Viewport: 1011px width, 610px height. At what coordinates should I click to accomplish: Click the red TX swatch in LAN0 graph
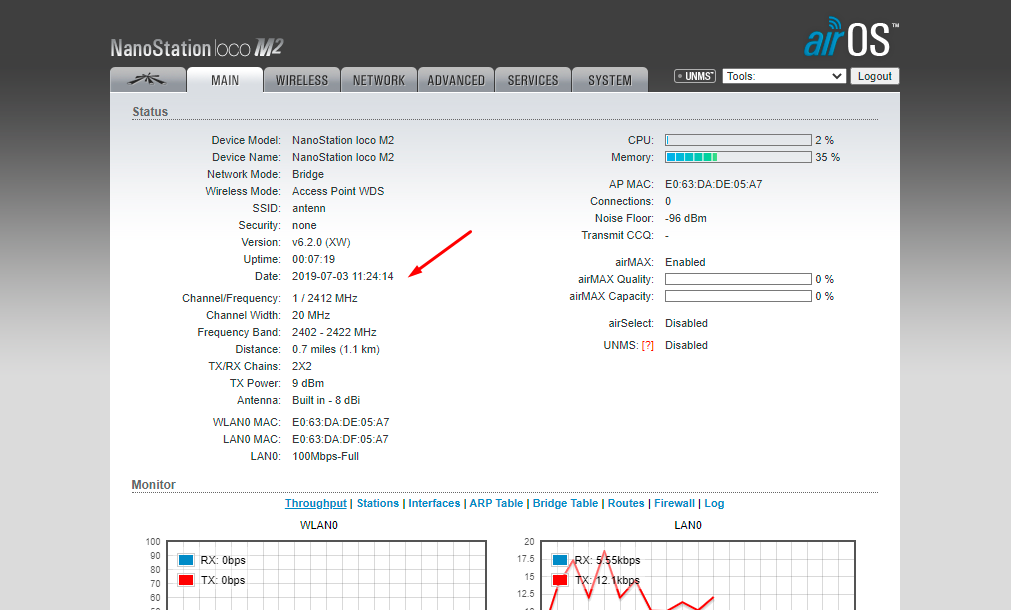coord(560,580)
